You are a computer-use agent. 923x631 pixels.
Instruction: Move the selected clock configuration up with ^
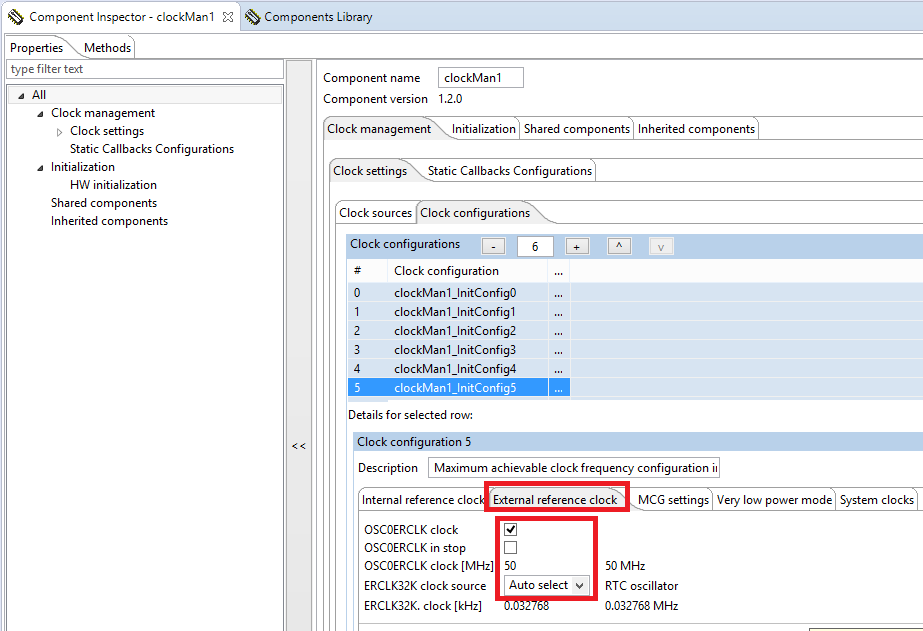(619, 246)
